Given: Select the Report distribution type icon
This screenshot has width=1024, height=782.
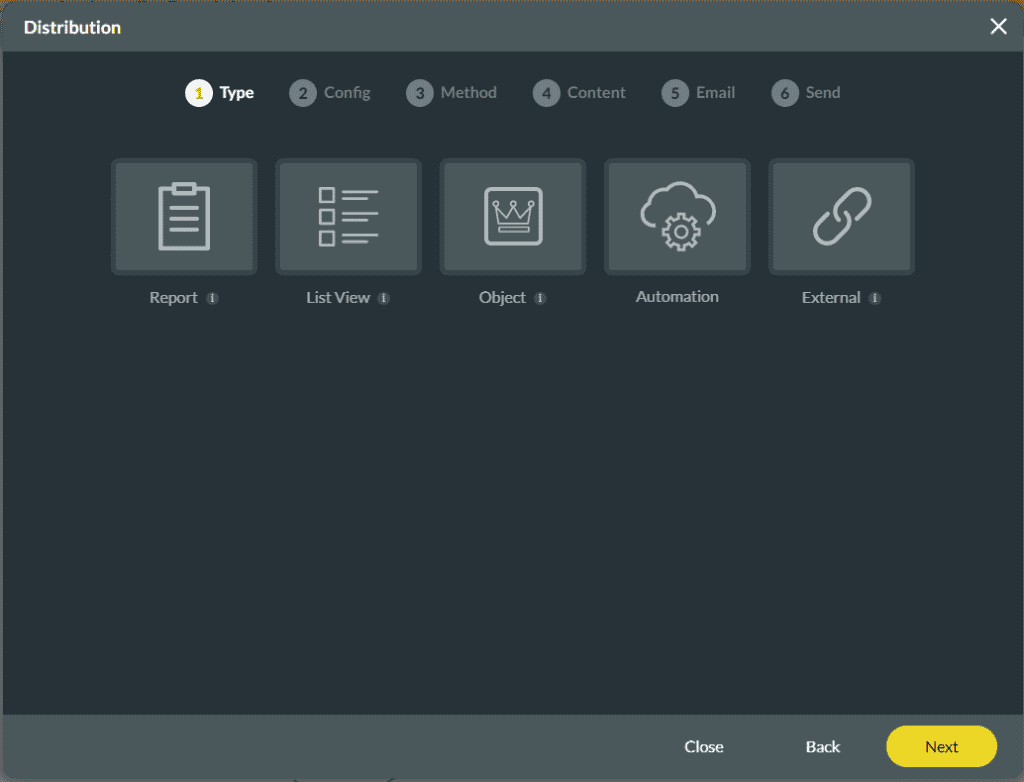Looking at the screenshot, I should (x=184, y=216).
